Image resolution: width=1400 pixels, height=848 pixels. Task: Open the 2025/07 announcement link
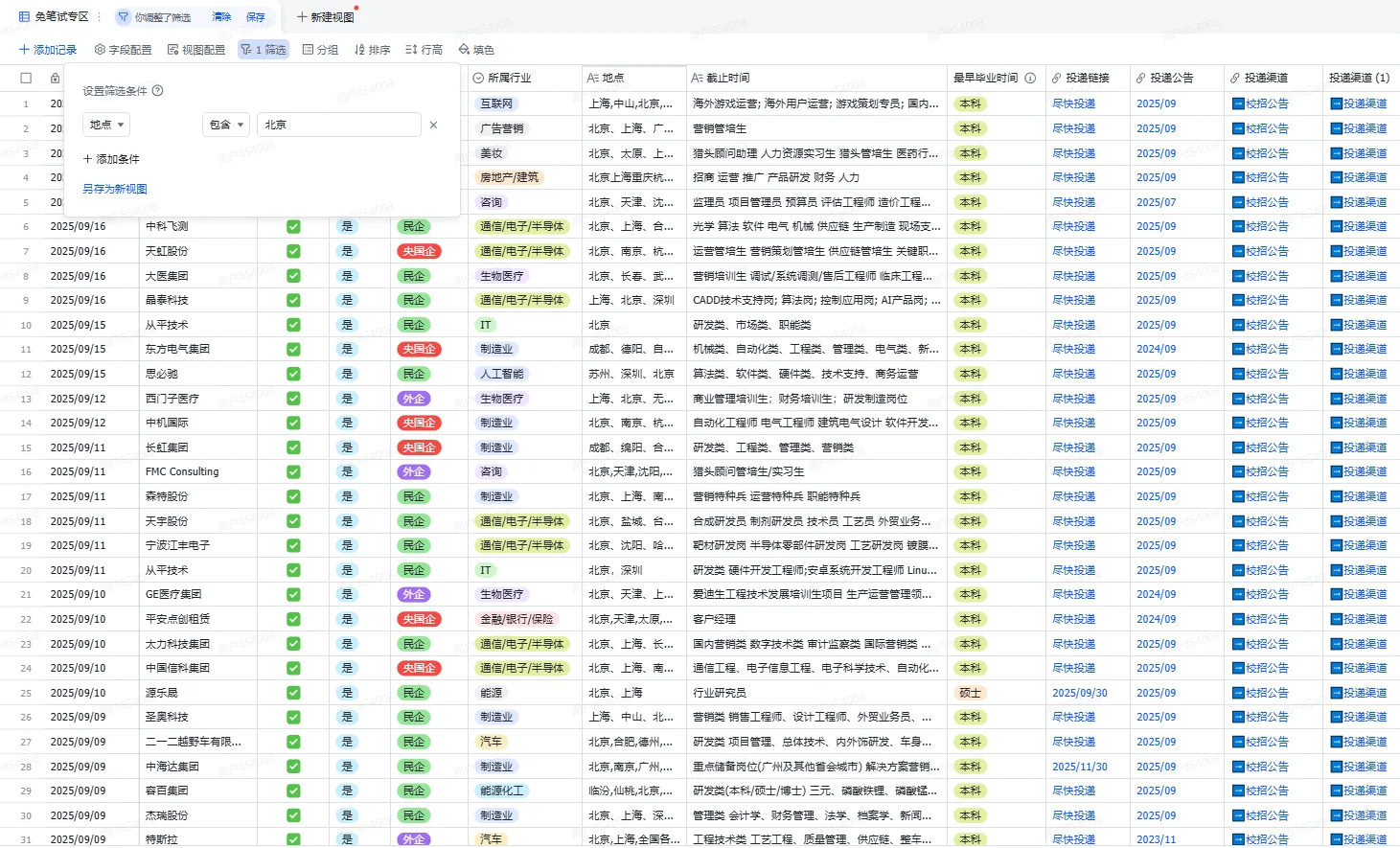(1157, 202)
